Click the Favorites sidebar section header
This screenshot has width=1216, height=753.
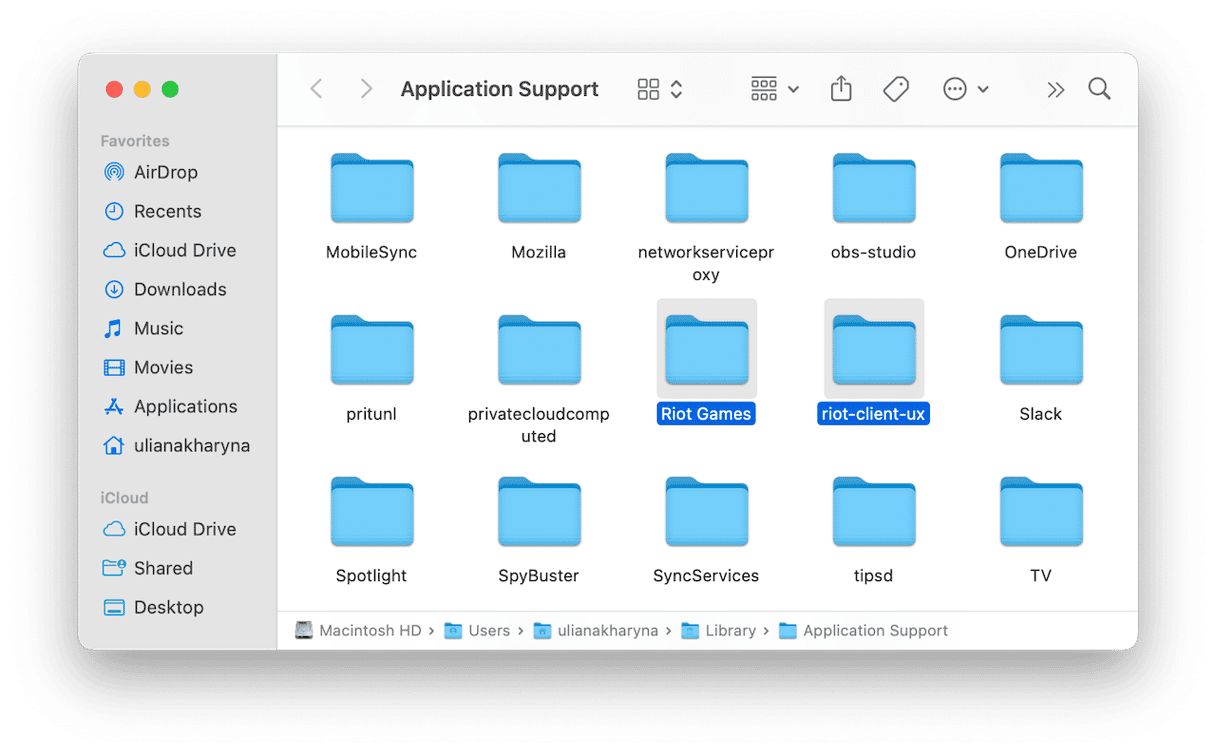[135, 141]
